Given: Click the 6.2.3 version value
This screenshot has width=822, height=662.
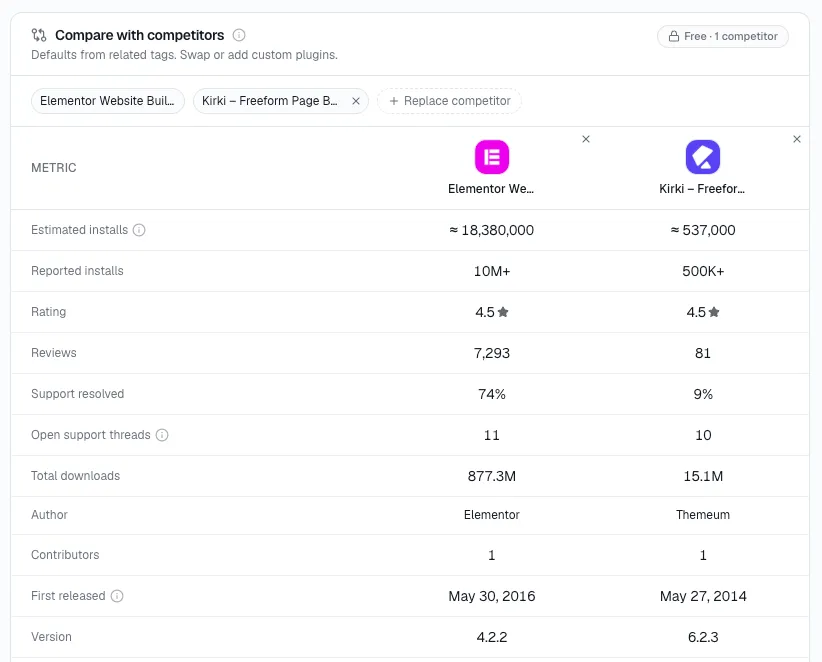Looking at the screenshot, I should click(703, 637).
